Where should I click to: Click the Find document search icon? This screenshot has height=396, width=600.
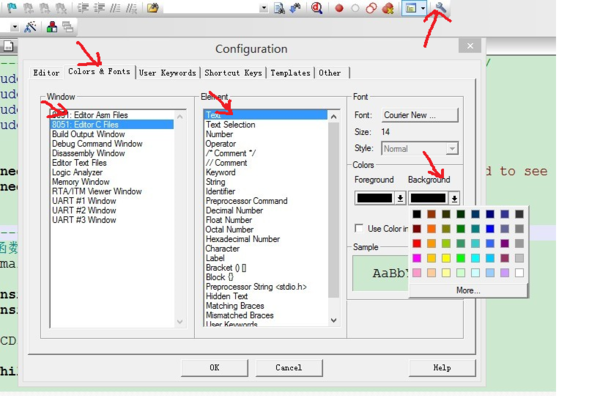point(279,8)
